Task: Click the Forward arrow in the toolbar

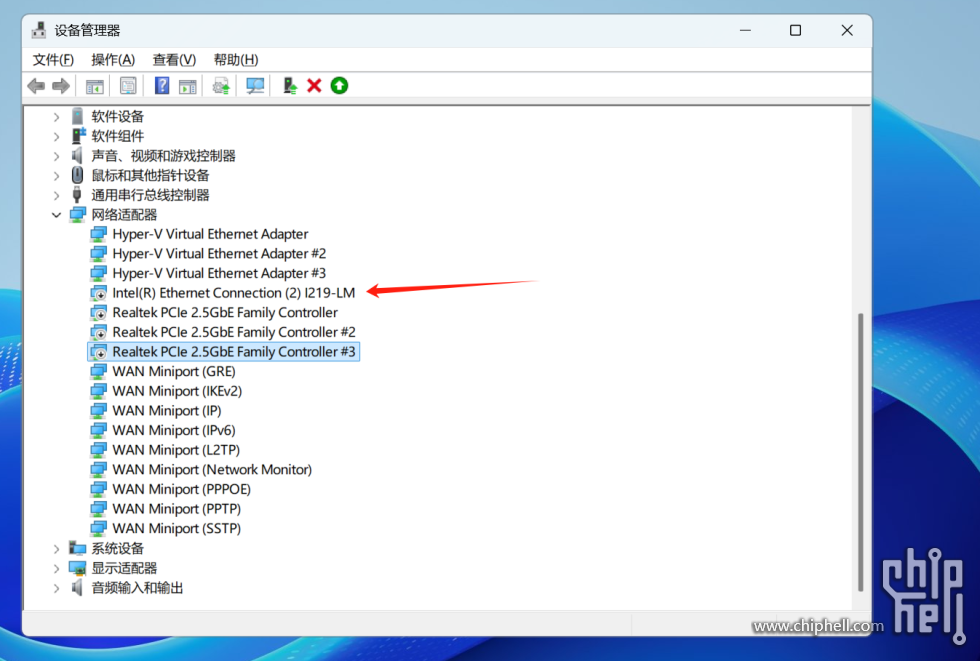Action: [x=61, y=86]
